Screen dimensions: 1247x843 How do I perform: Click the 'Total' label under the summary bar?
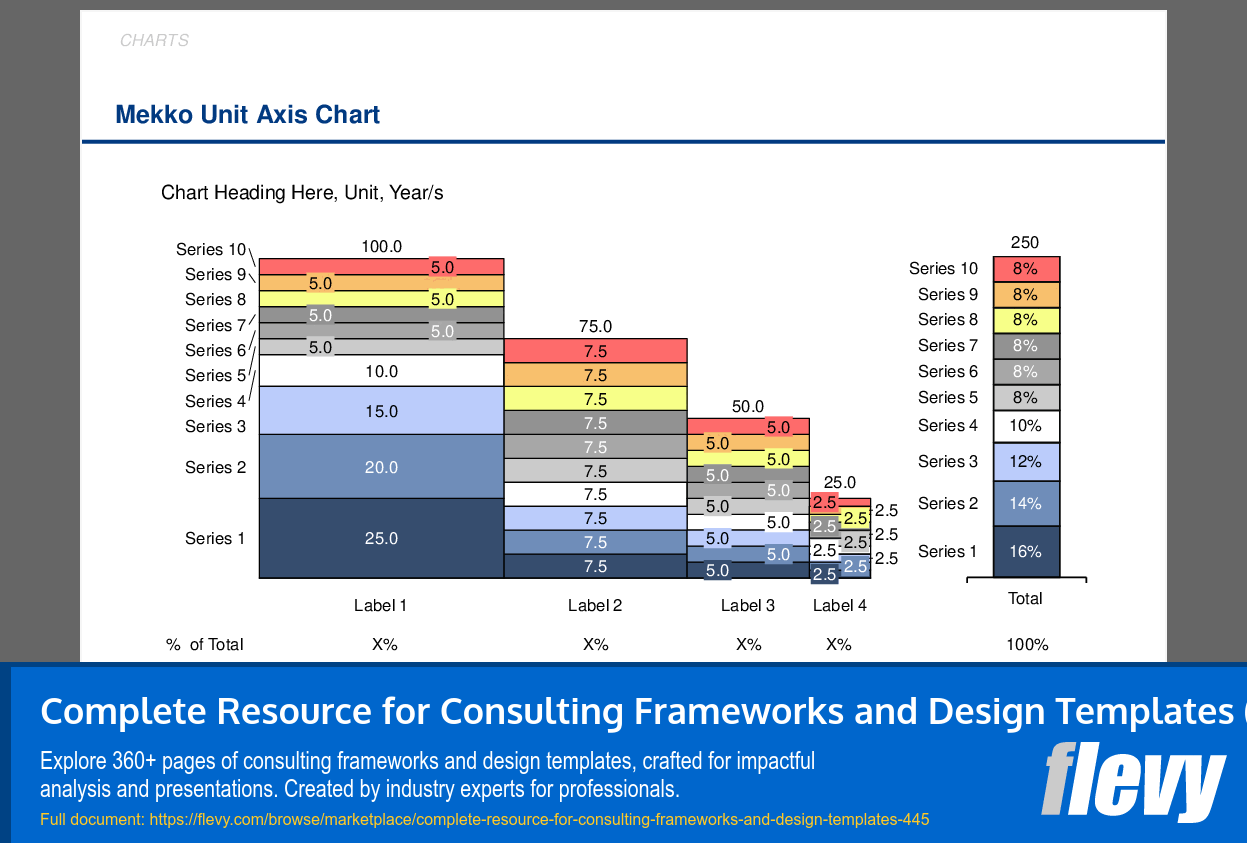pyautogui.click(x=1026, y=598)
